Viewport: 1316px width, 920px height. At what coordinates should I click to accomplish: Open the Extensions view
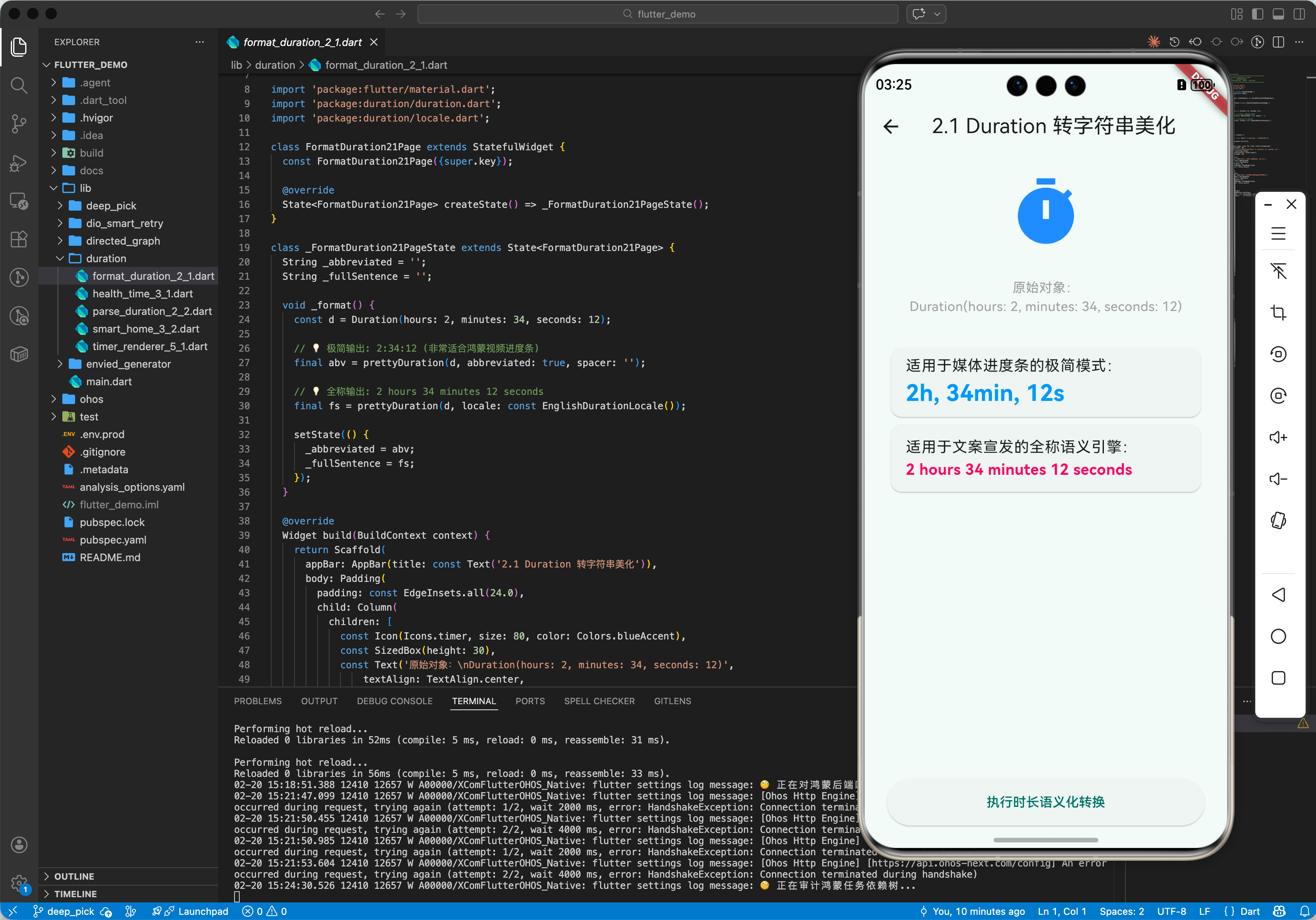19,239
